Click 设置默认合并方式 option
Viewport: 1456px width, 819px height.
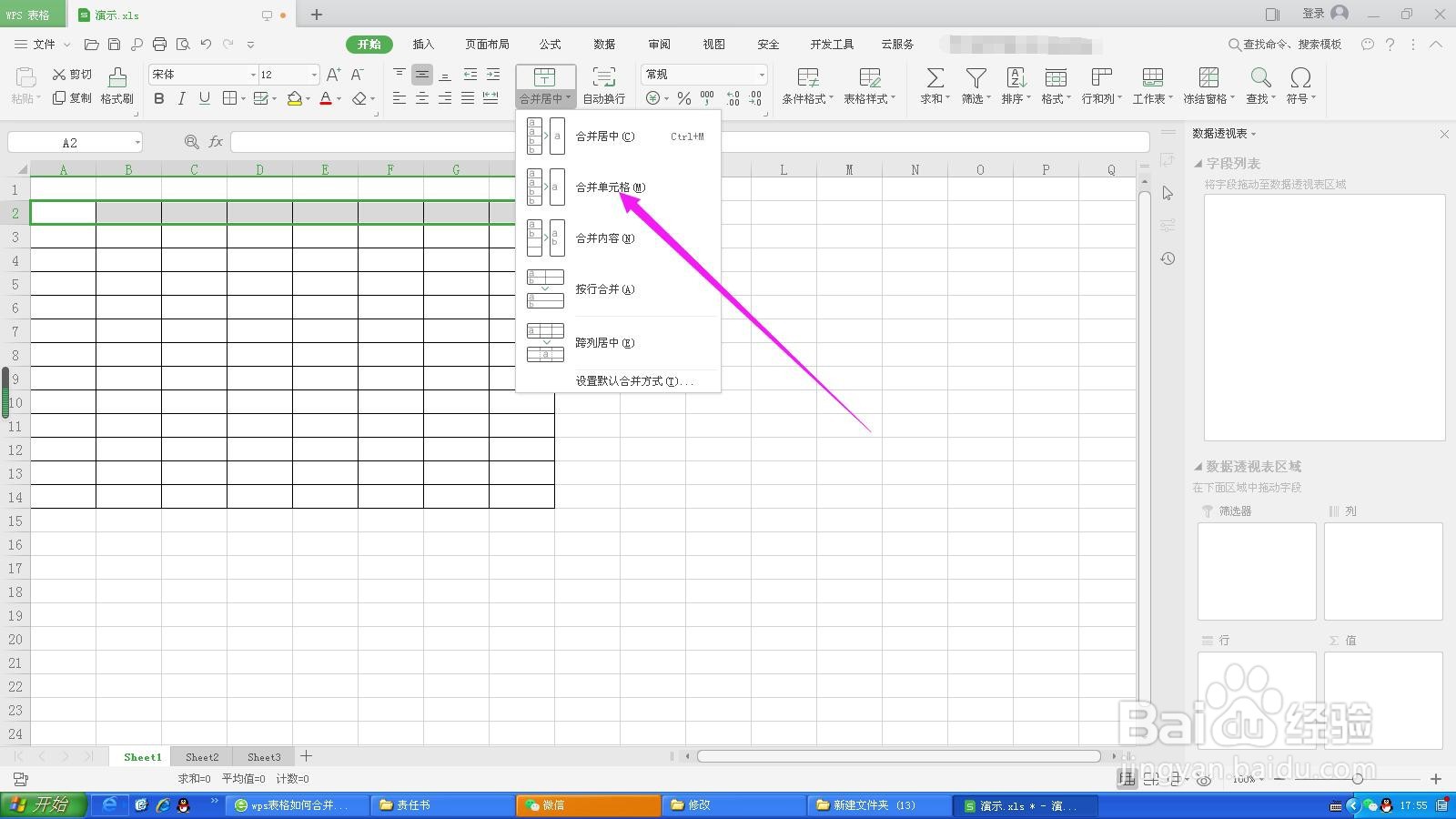tap(632, 381)
